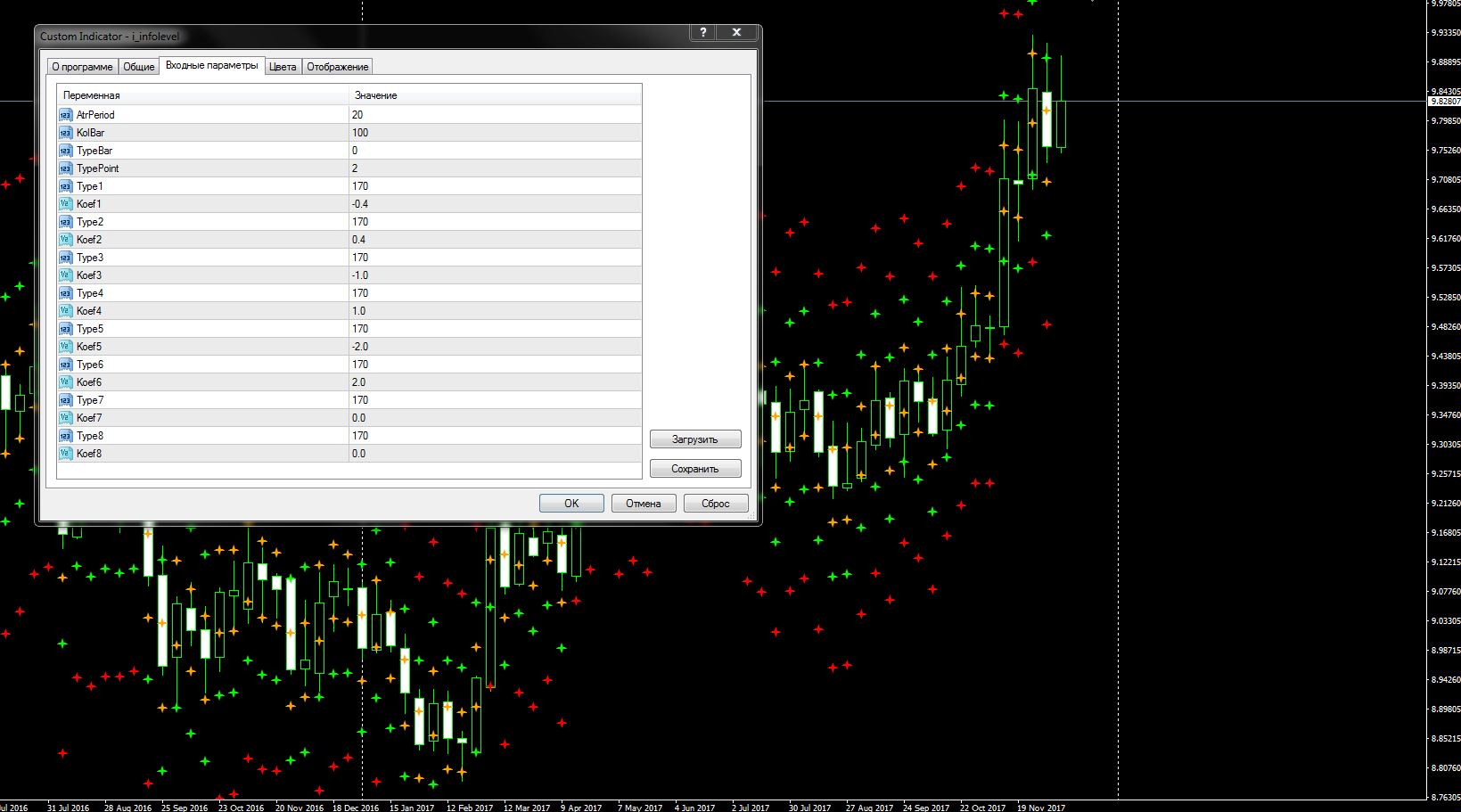Open the dialog help question-mark button
Image resolution: width=1461 pixels, height=812 pixels.
[703, 32]
